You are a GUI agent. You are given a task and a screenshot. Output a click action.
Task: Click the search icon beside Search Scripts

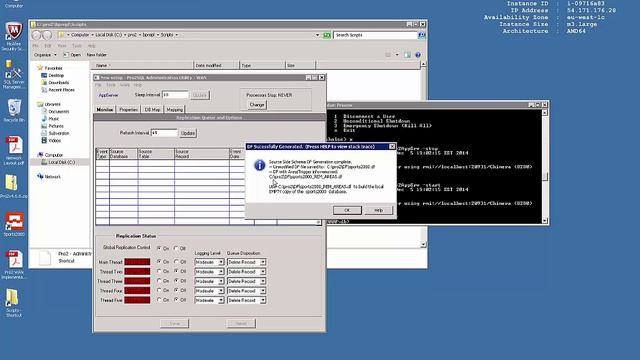point(422,35)
